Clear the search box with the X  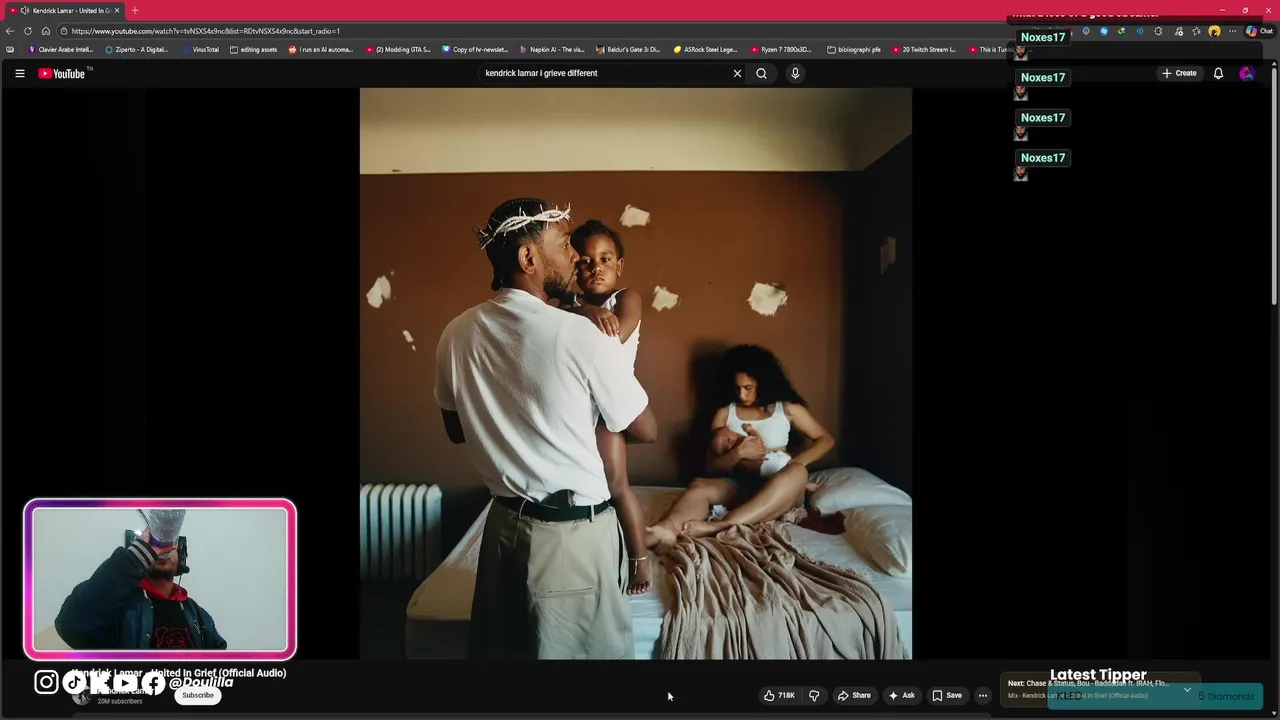click(737, 73)
